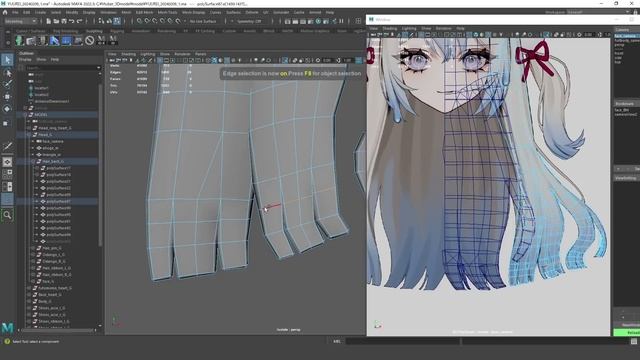Click the Save Scene icon

point(64,21)
